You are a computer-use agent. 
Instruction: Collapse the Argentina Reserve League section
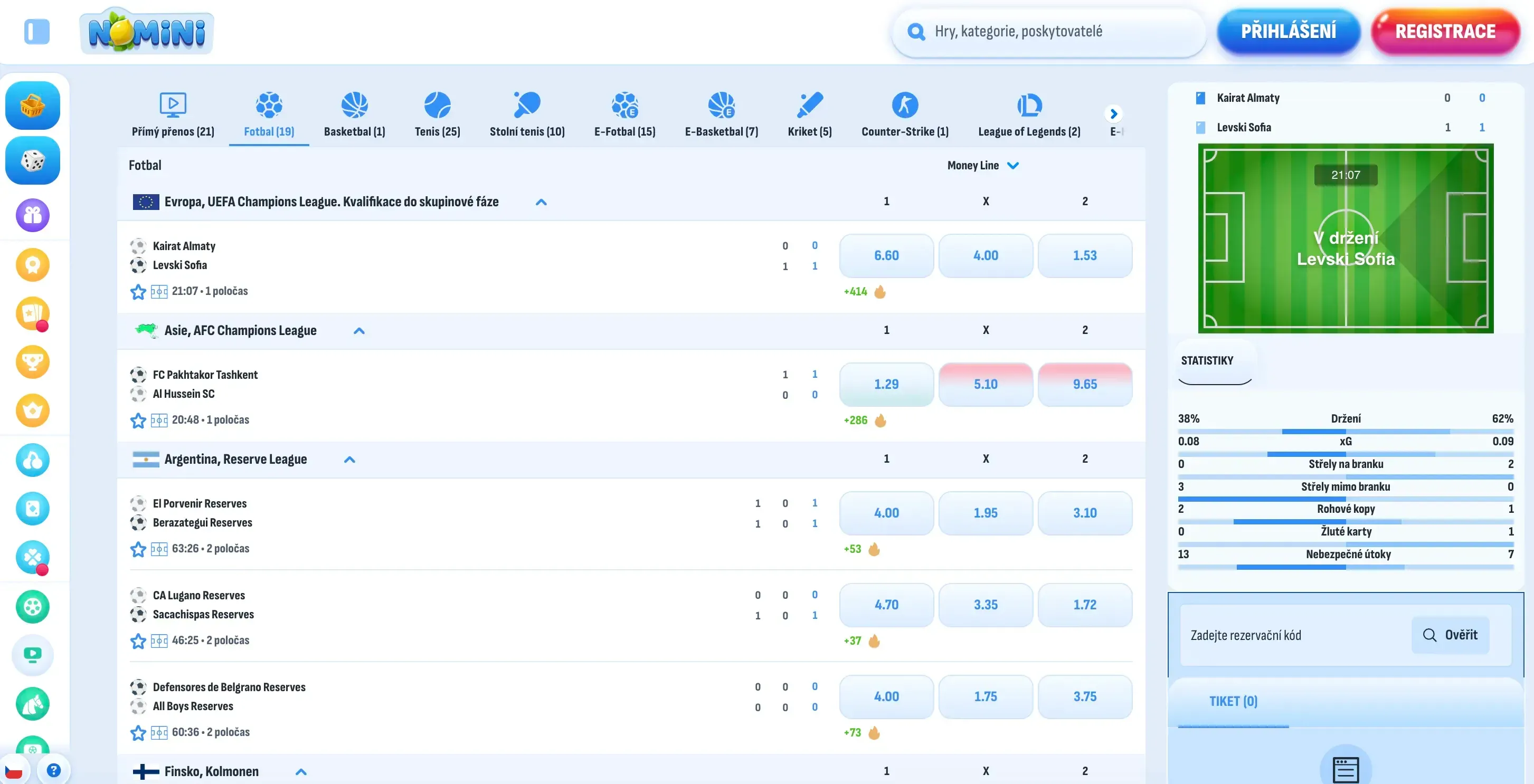click(x=349, y=460)
